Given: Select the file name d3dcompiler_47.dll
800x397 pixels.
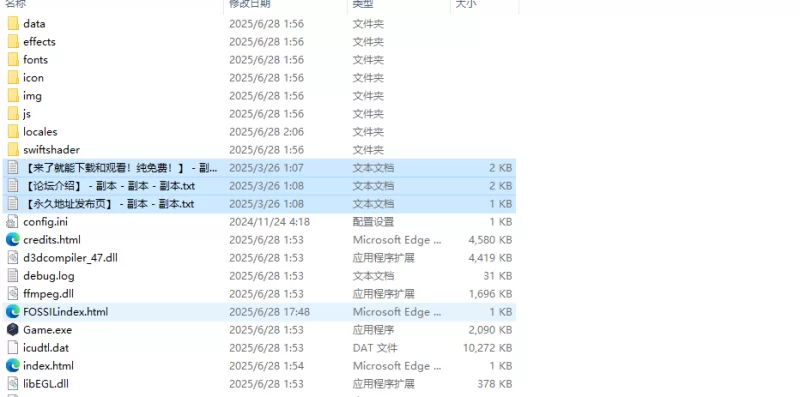Looking at the screenshot, I should click(x=70, y=258).
